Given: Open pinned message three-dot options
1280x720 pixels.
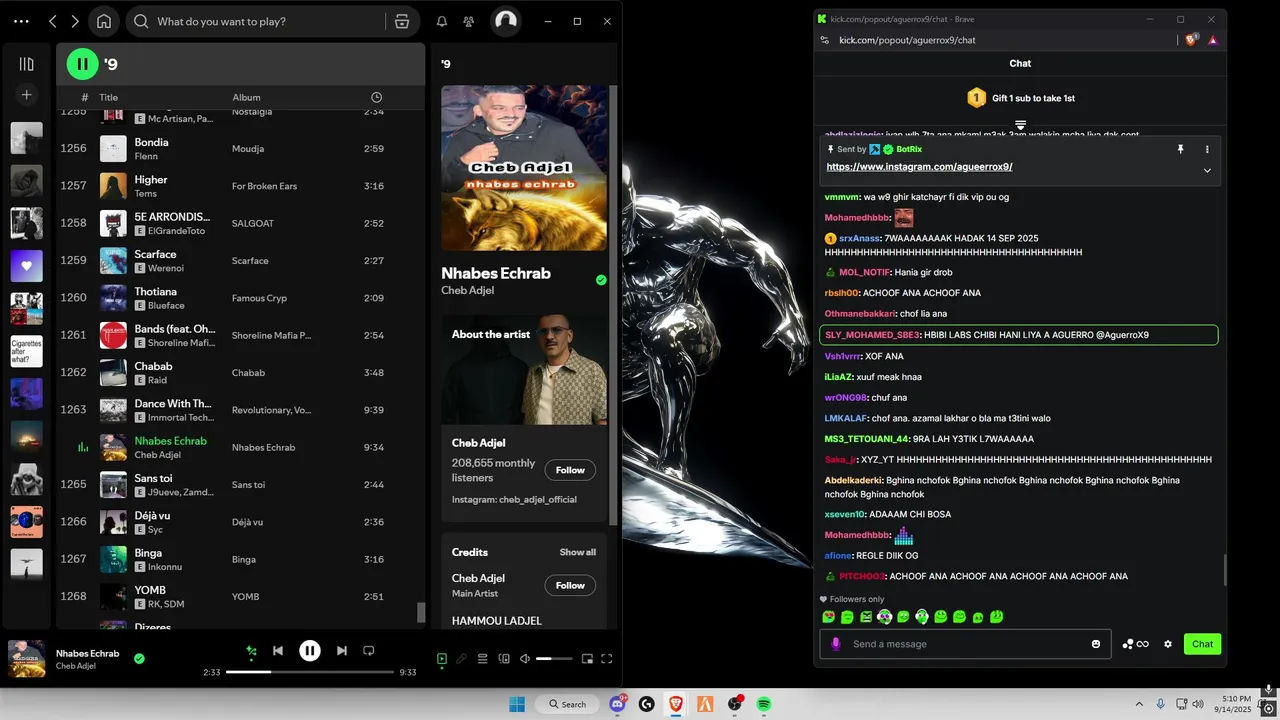Looking at the screenshot, I should 1207,149.
